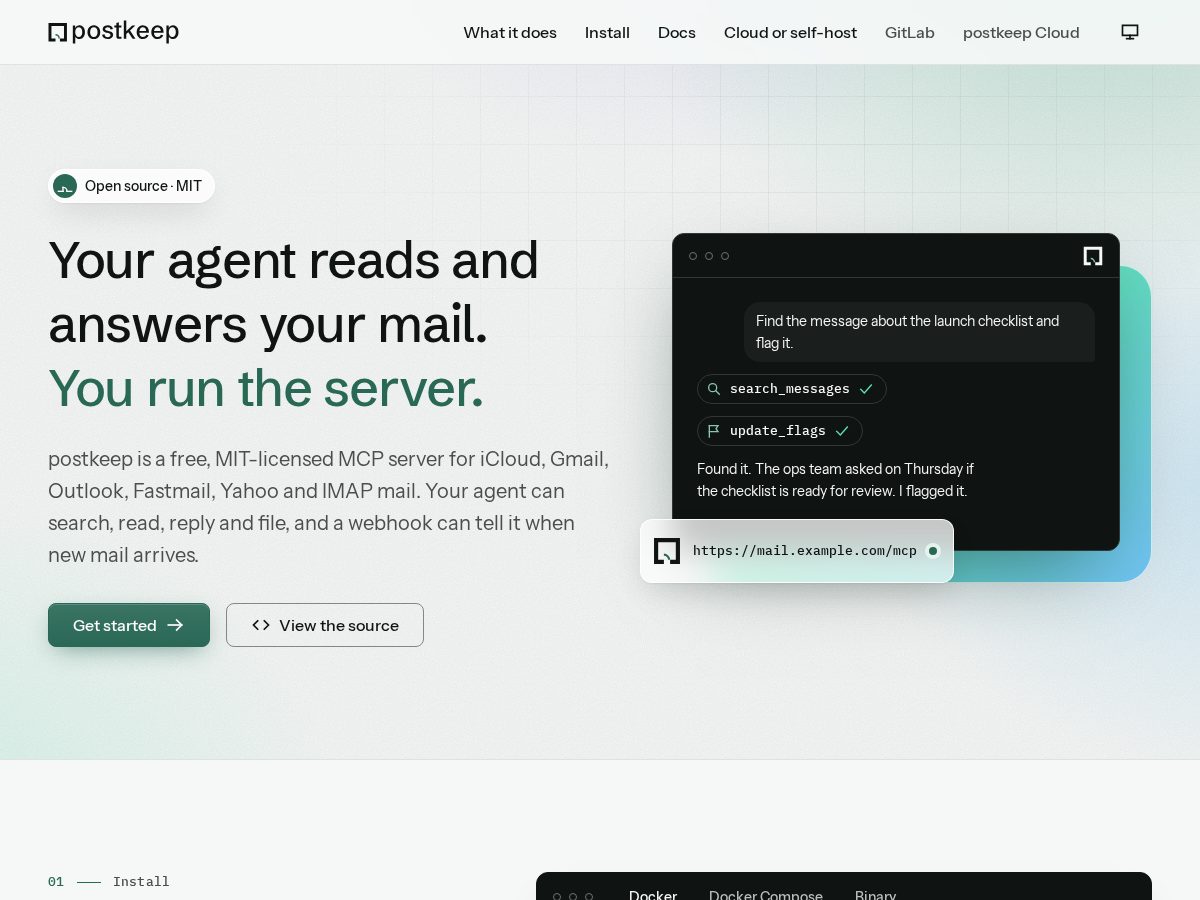Toggle theme with the monitor icon

[1130, 32]
